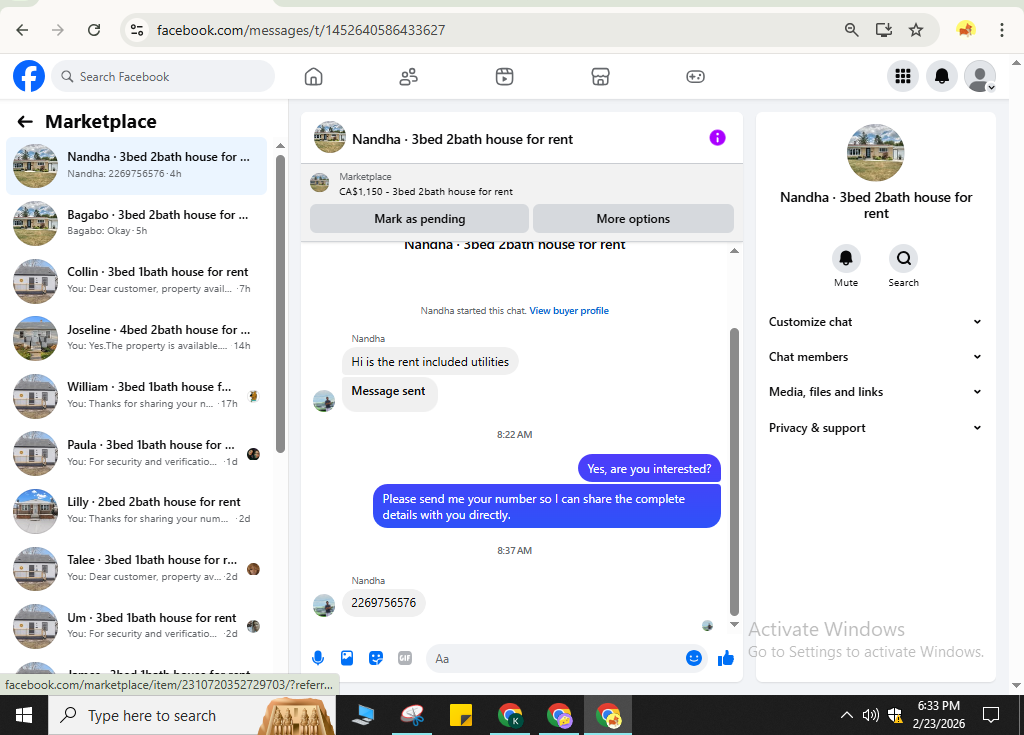
Task: Open Windows notification center
Action: tap(991, 715)
